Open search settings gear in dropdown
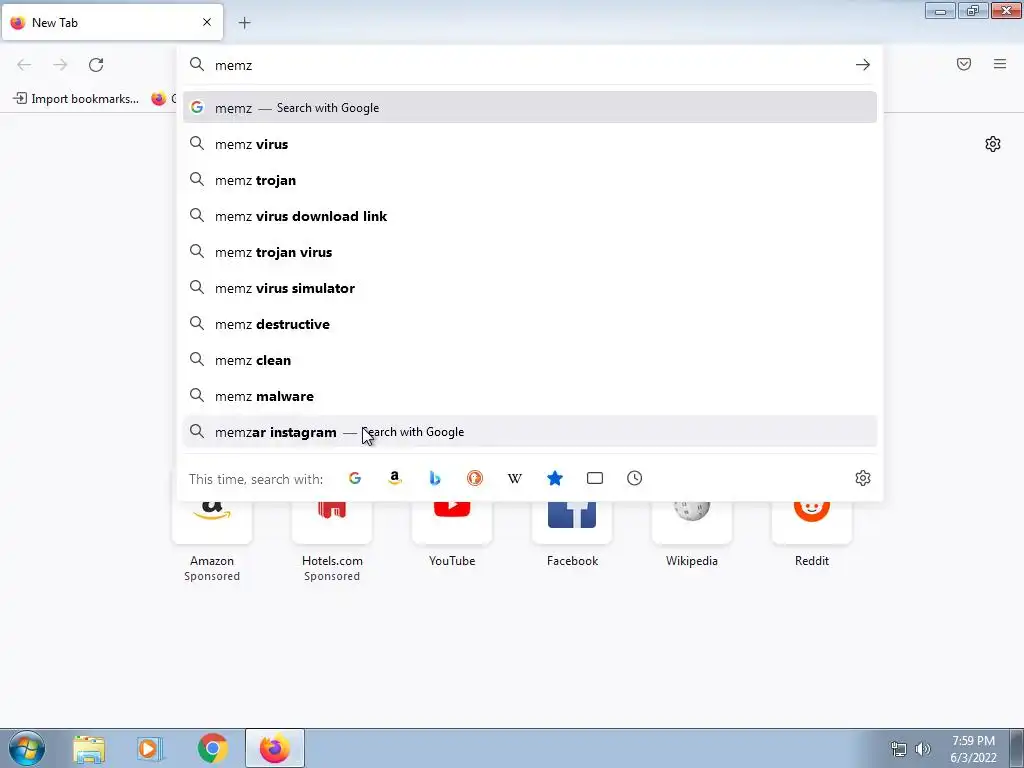This screenshot has height=768, width=1024. [863, 478]
